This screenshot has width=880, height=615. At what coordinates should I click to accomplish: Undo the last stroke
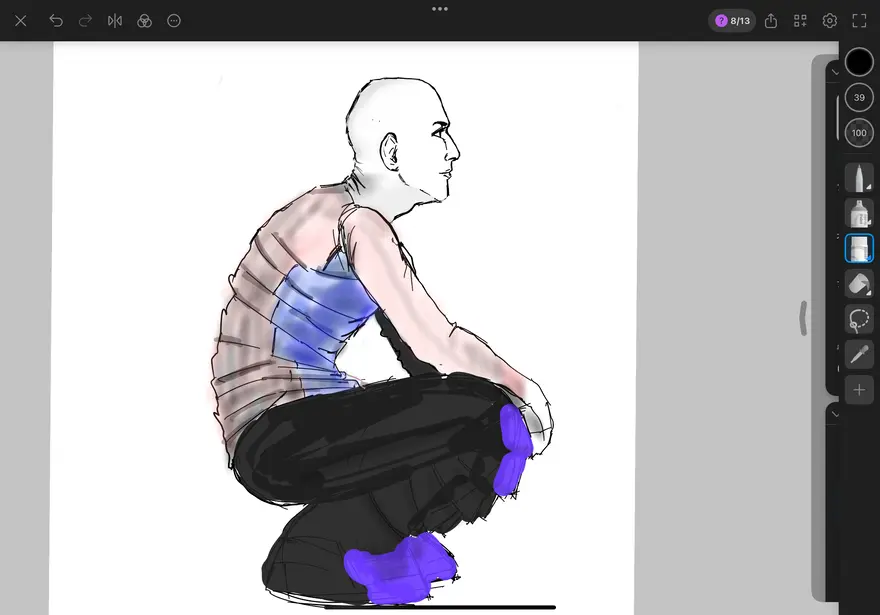pos(56,21)
